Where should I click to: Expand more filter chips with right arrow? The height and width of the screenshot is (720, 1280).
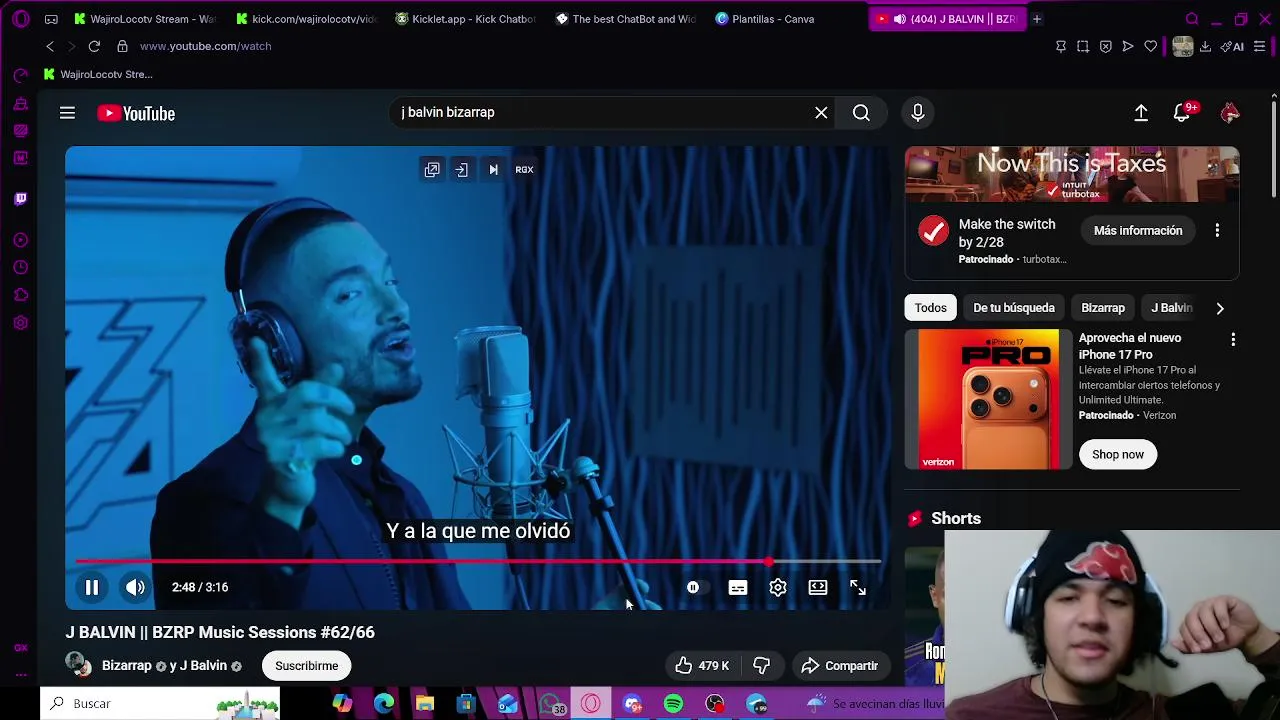(1220, 308)
